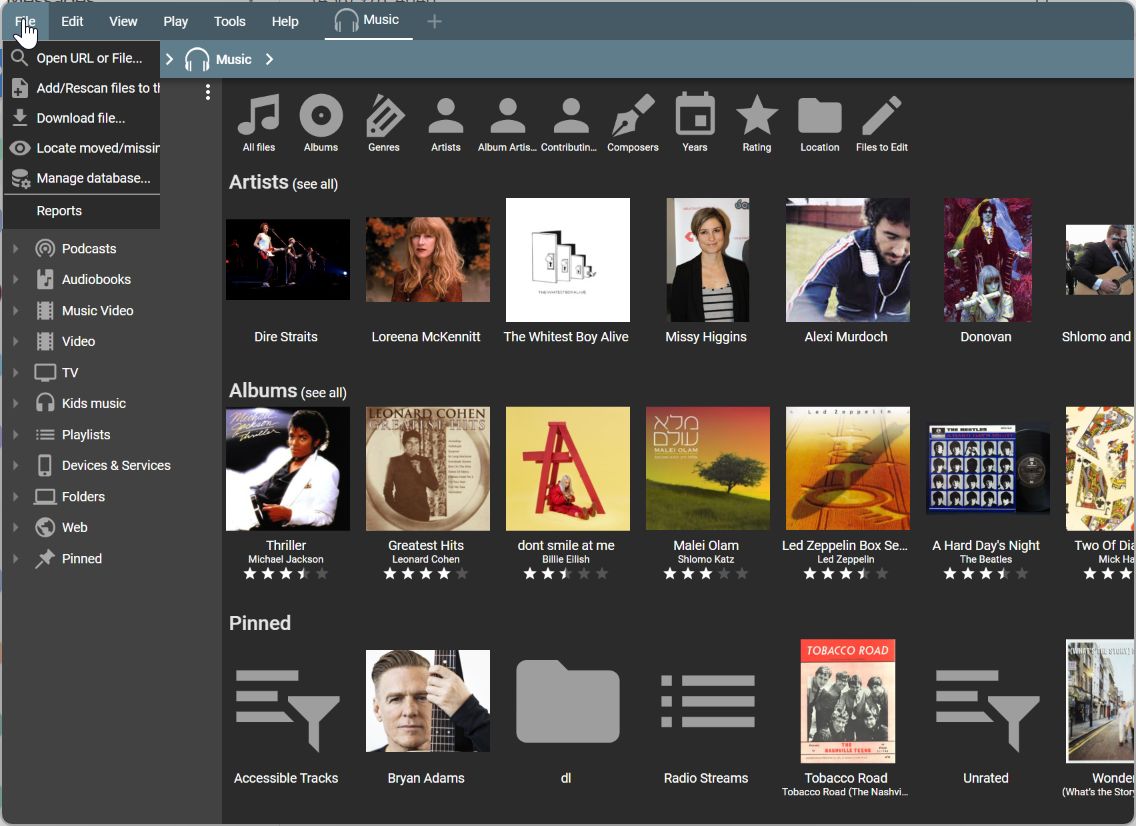Viewport: 1136px width, 826px height.
Task: Open the Tools menu
Action: pyautogui.click(x=229, y=21)
